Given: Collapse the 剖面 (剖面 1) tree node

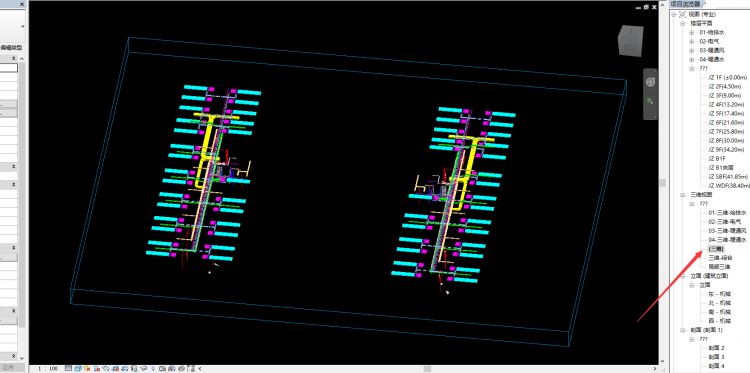Looking at the screenshot, I should coord(683,330).
